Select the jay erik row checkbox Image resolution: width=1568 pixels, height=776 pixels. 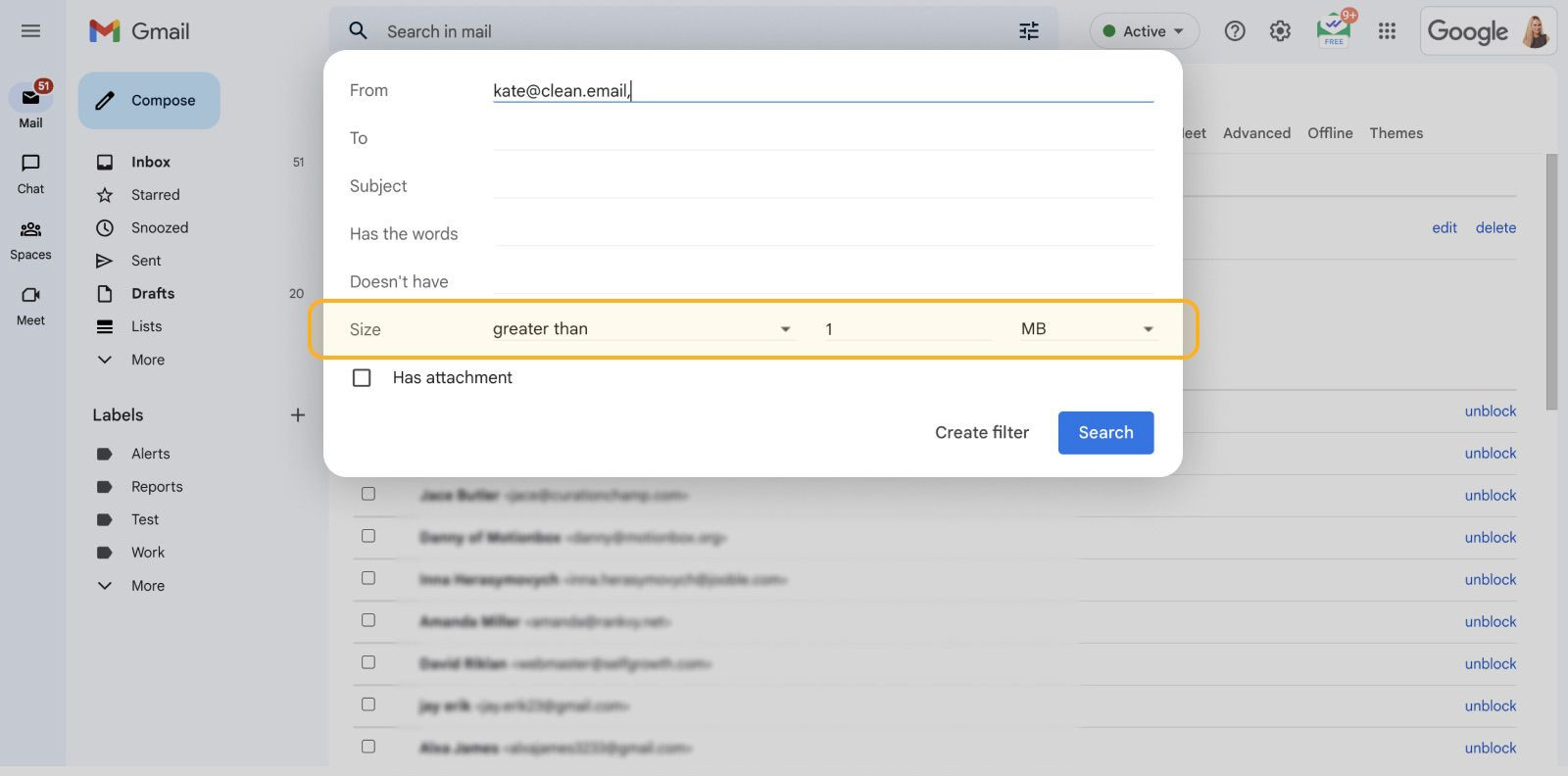(368, 704)
